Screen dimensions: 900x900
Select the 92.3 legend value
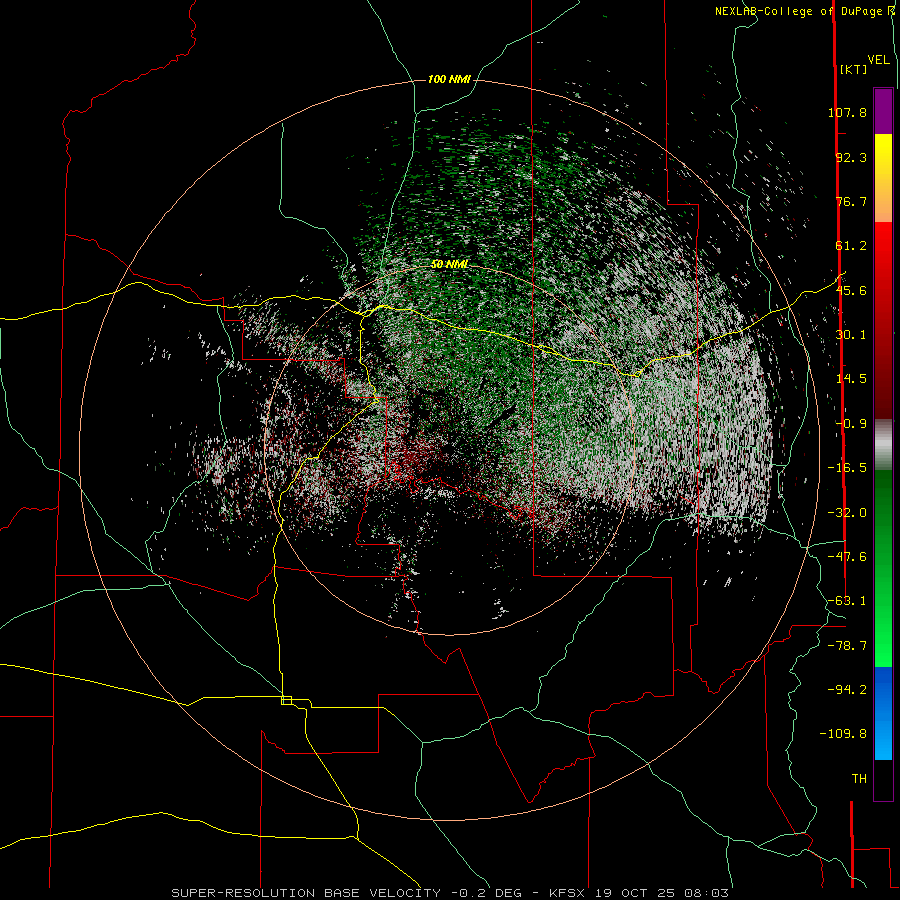click(x=851, y=157)
